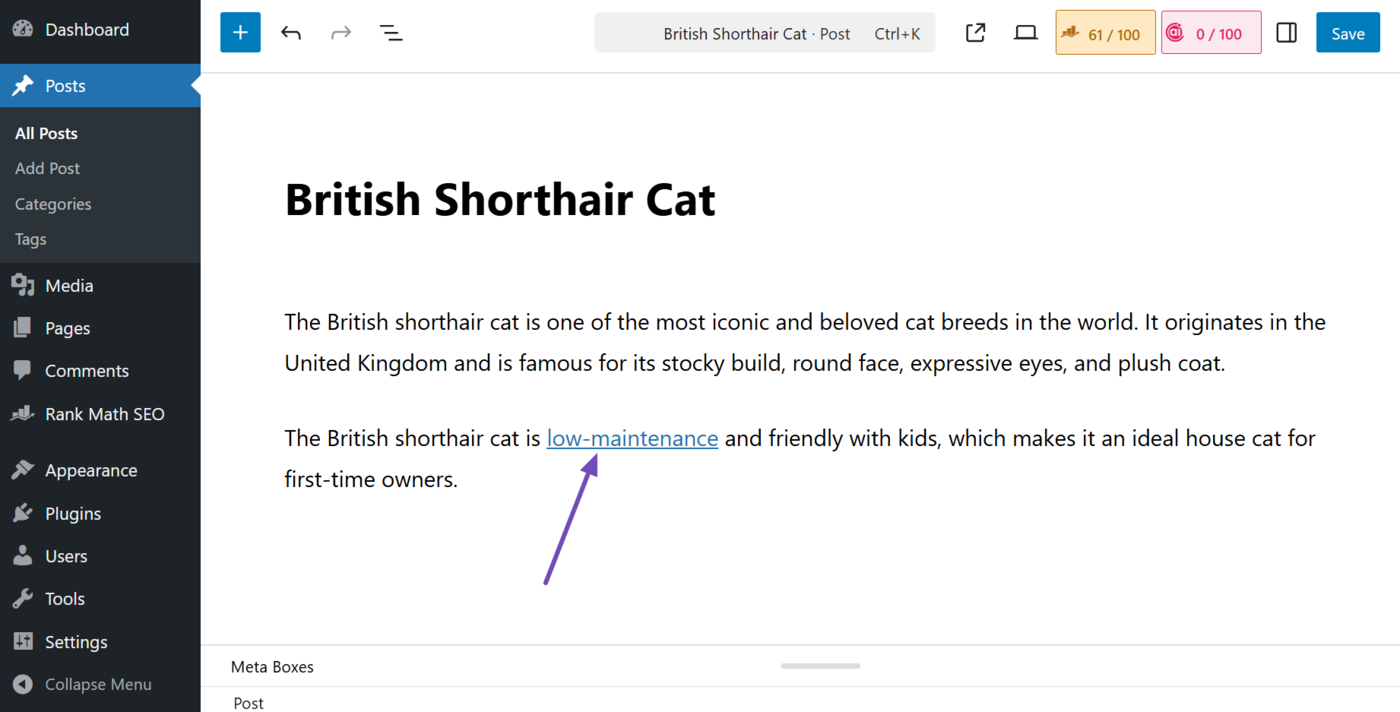Open the command palette search field
The height and width of the screenshot is (712, 1400).
764,32
